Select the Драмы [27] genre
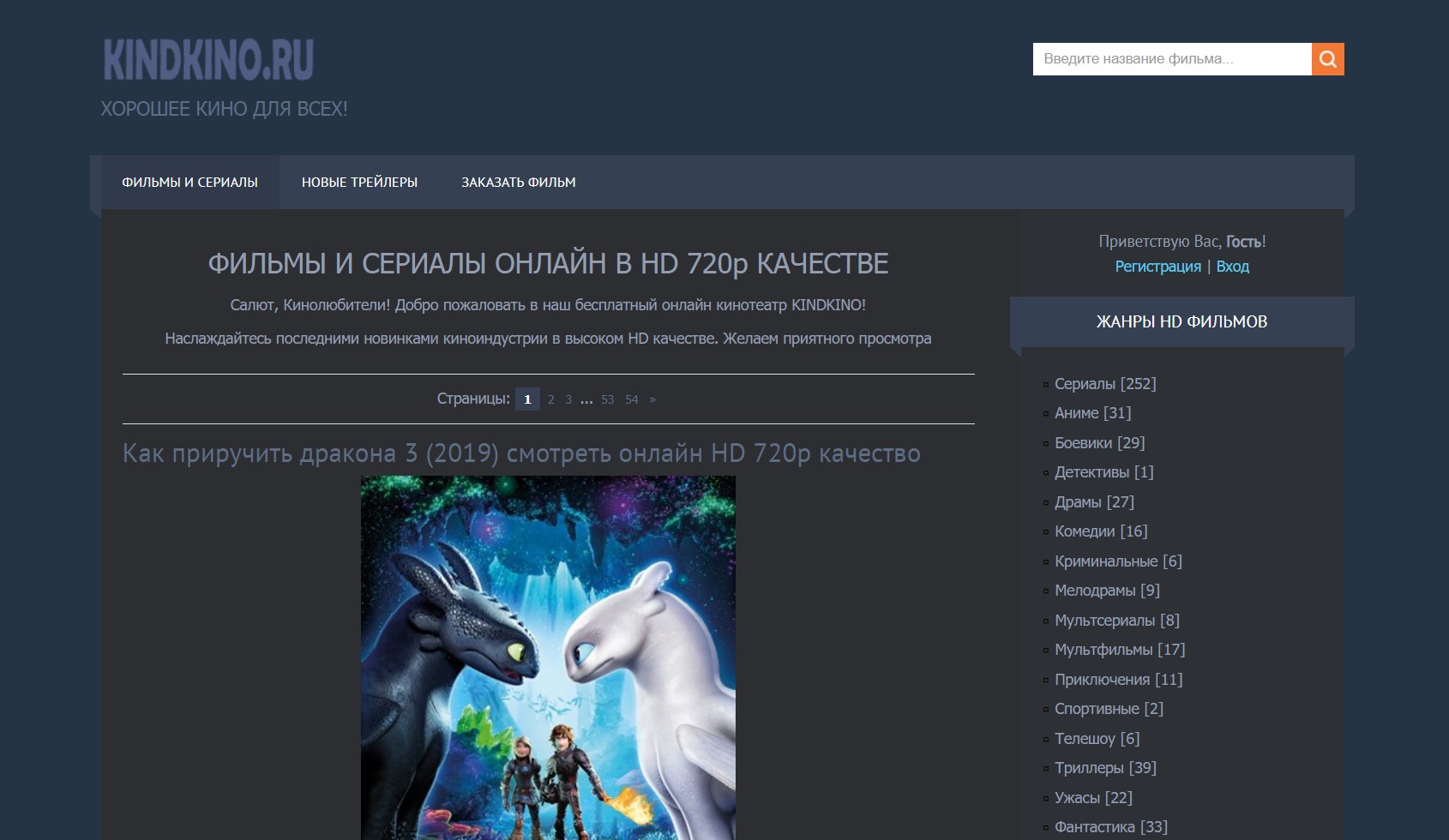 click(x=1094, y=502)
